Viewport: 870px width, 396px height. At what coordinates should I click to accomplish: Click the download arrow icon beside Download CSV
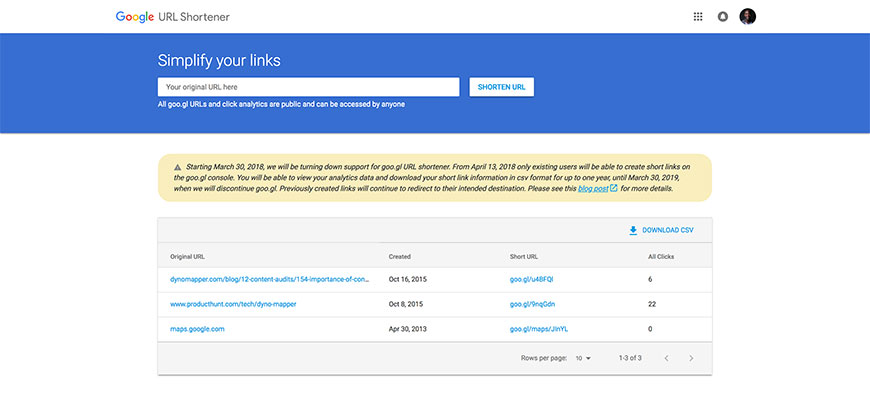(x=633, y=230)
